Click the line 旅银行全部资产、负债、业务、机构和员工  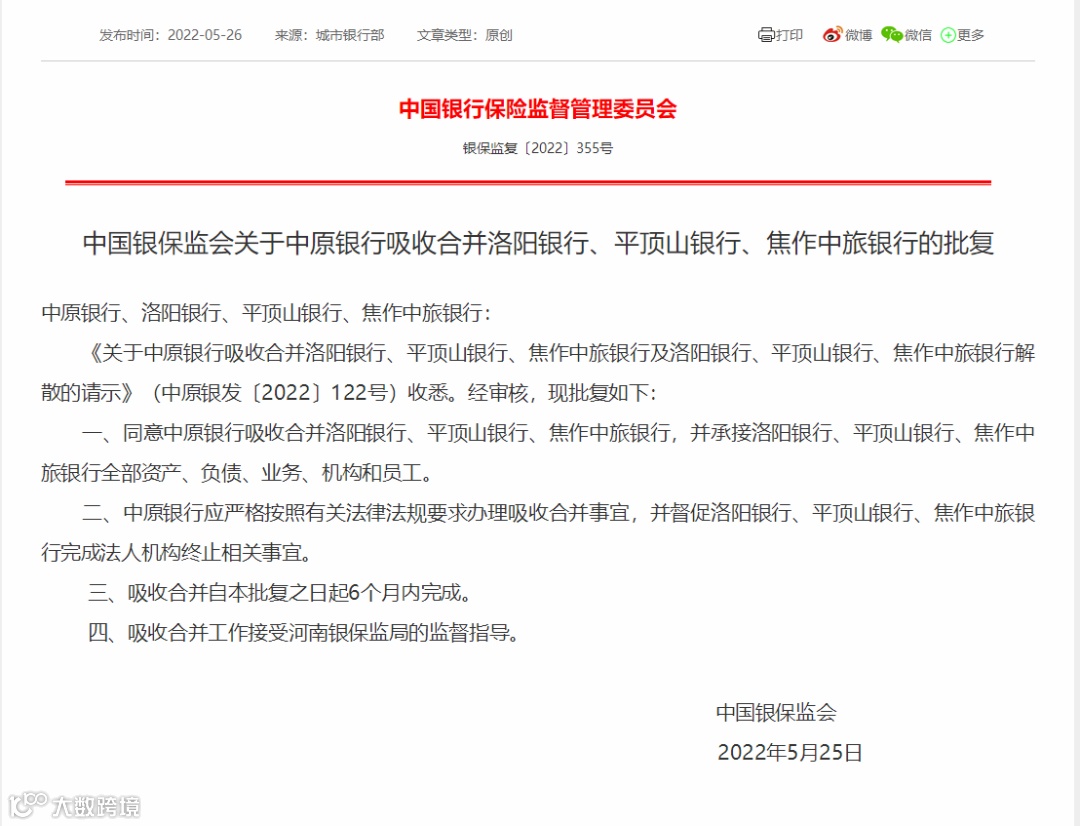tap(238, 473)
